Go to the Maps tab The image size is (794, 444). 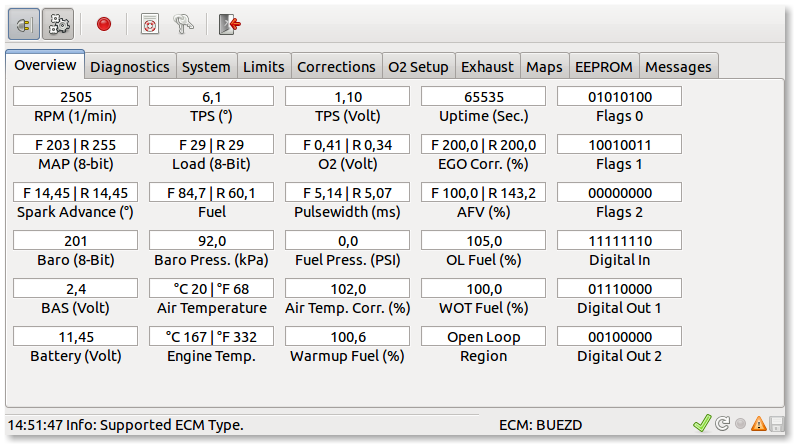point(544,67)
